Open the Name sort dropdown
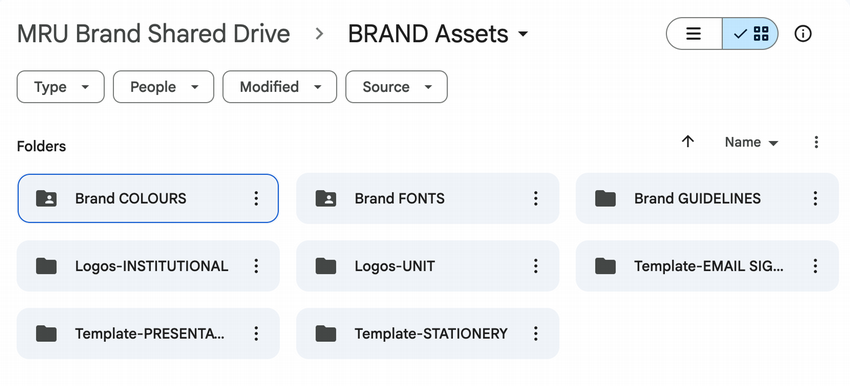Image resolution: width=850 pixels, height=386 pixels. (751, 142)
